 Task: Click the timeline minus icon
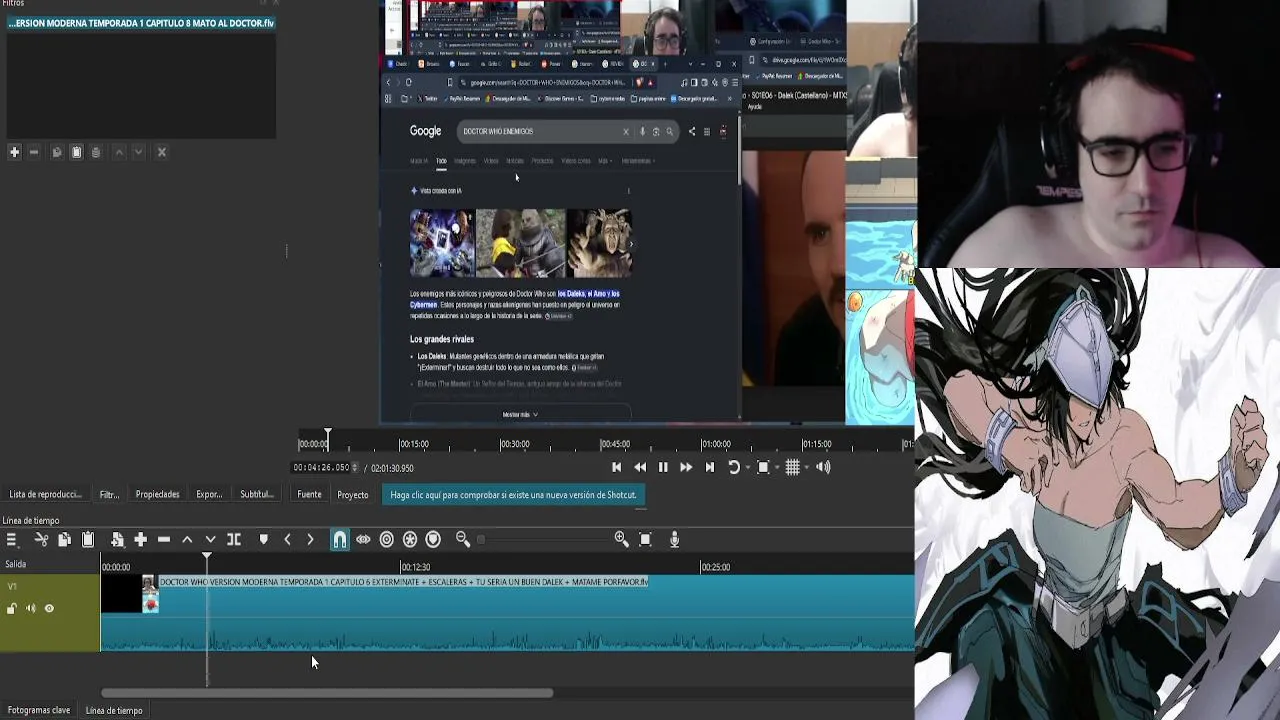pos(164,540)
